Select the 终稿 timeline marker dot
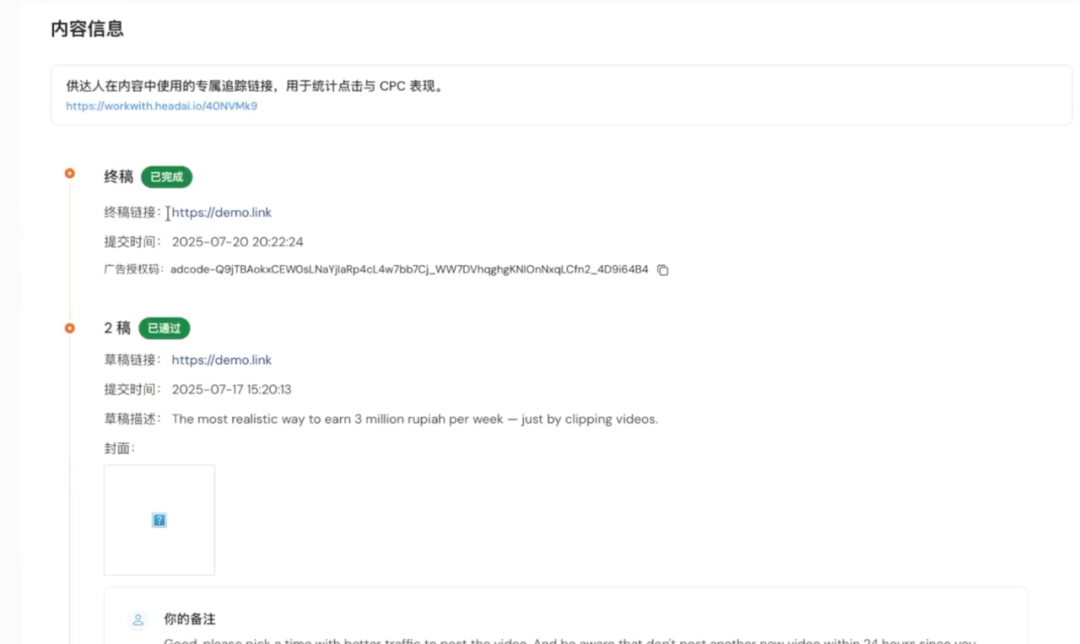The image size is (1080, 644). coord(70,174)
